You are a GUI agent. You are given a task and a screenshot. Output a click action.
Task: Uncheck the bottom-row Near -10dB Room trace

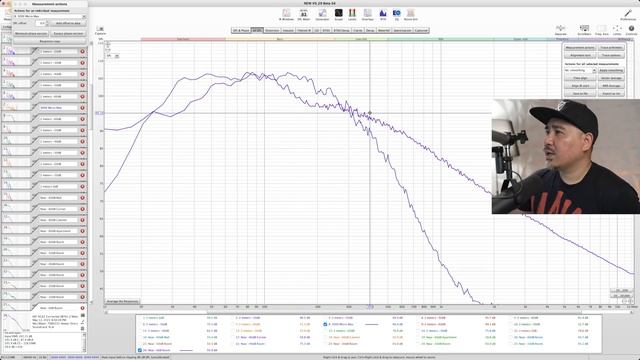[x=140, y=350]
